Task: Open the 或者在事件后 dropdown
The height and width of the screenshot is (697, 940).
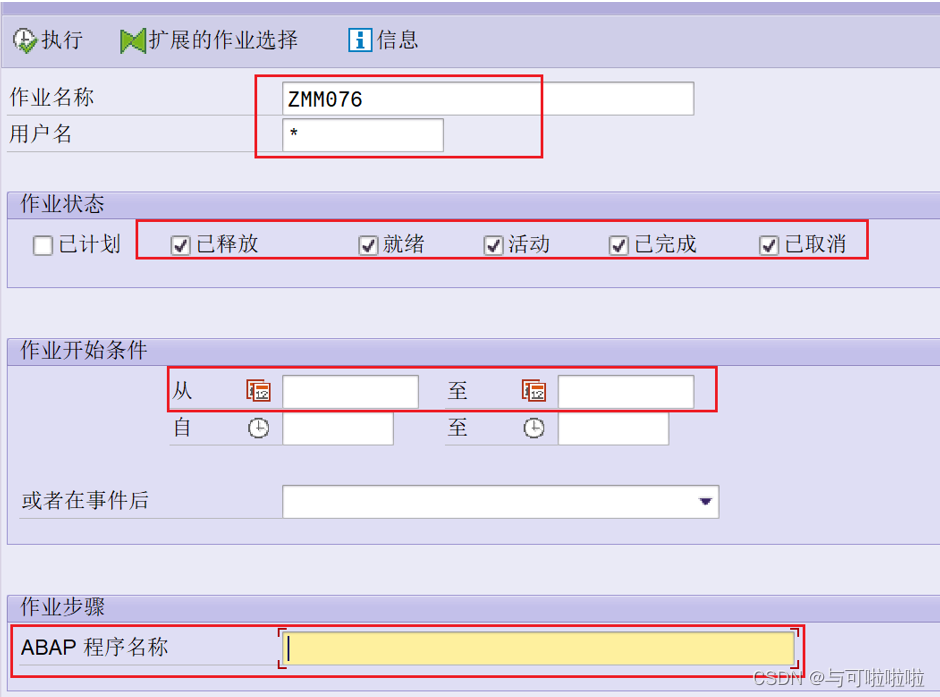Action: point(500,501)
